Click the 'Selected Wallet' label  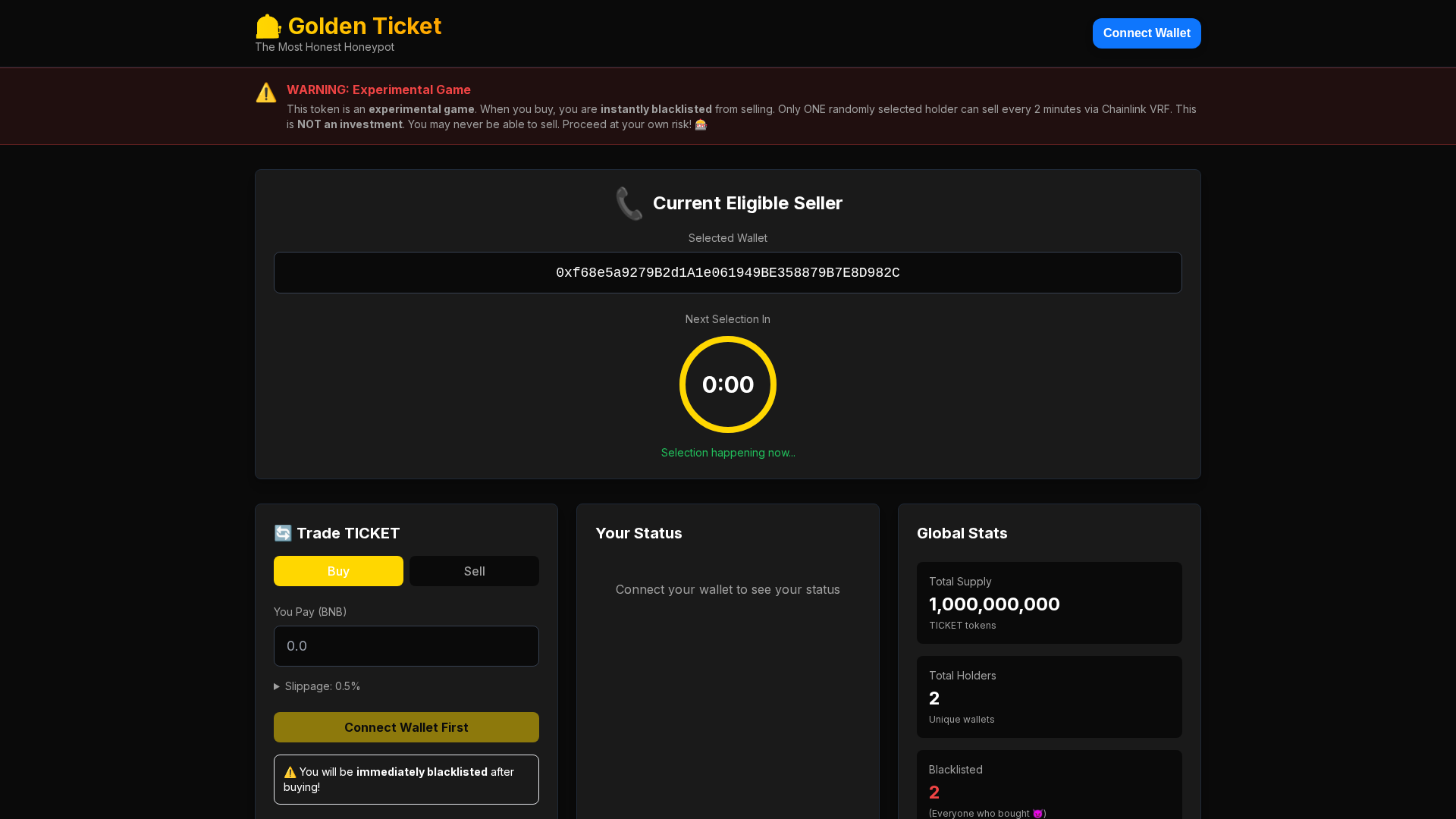(x=728, y=238)
